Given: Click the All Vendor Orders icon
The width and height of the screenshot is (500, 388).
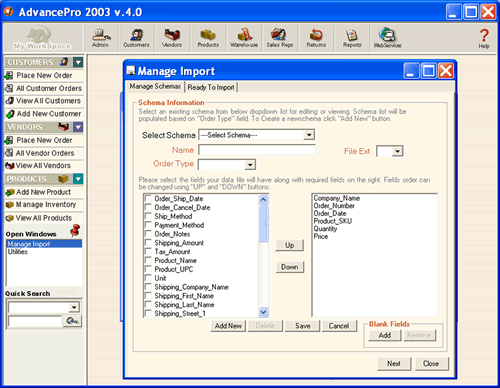Looking at the screenshot, I should point(9,153).
